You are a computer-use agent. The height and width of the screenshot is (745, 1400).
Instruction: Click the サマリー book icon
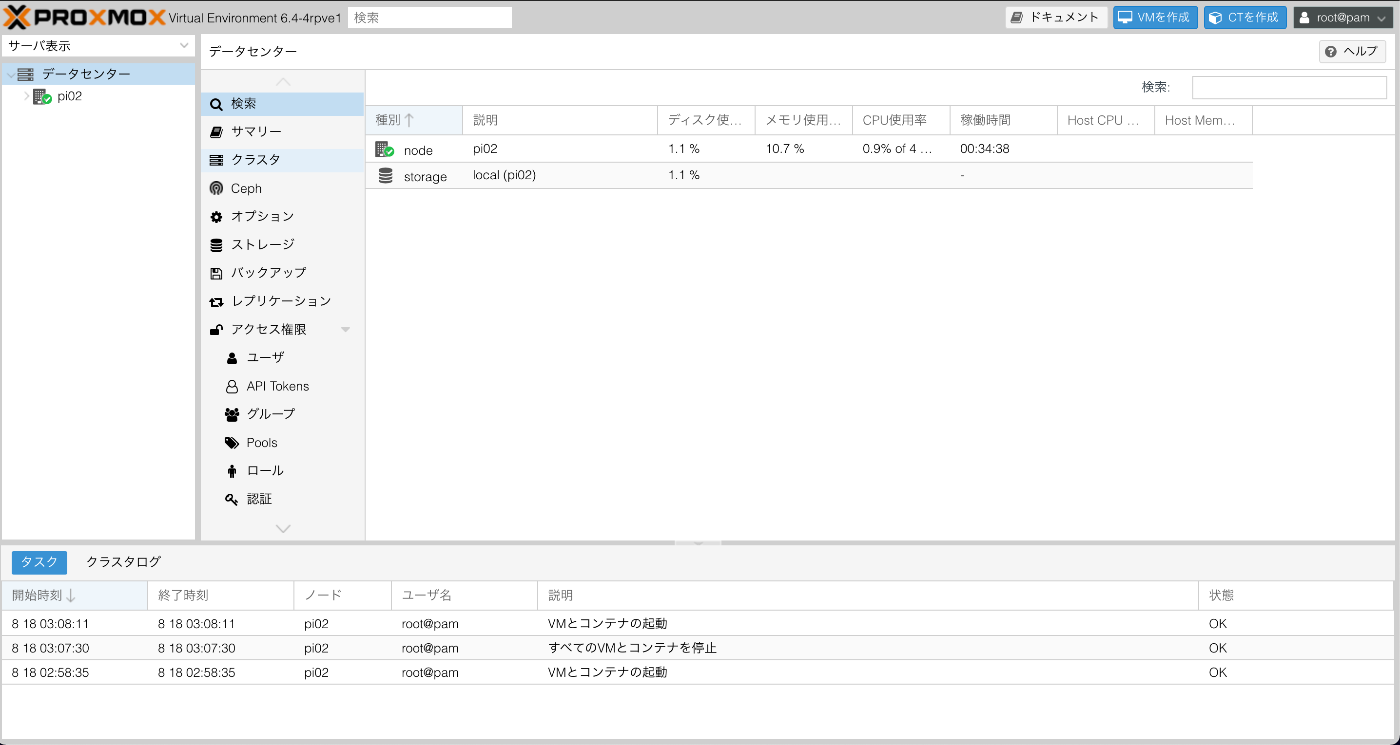point(216,132)
